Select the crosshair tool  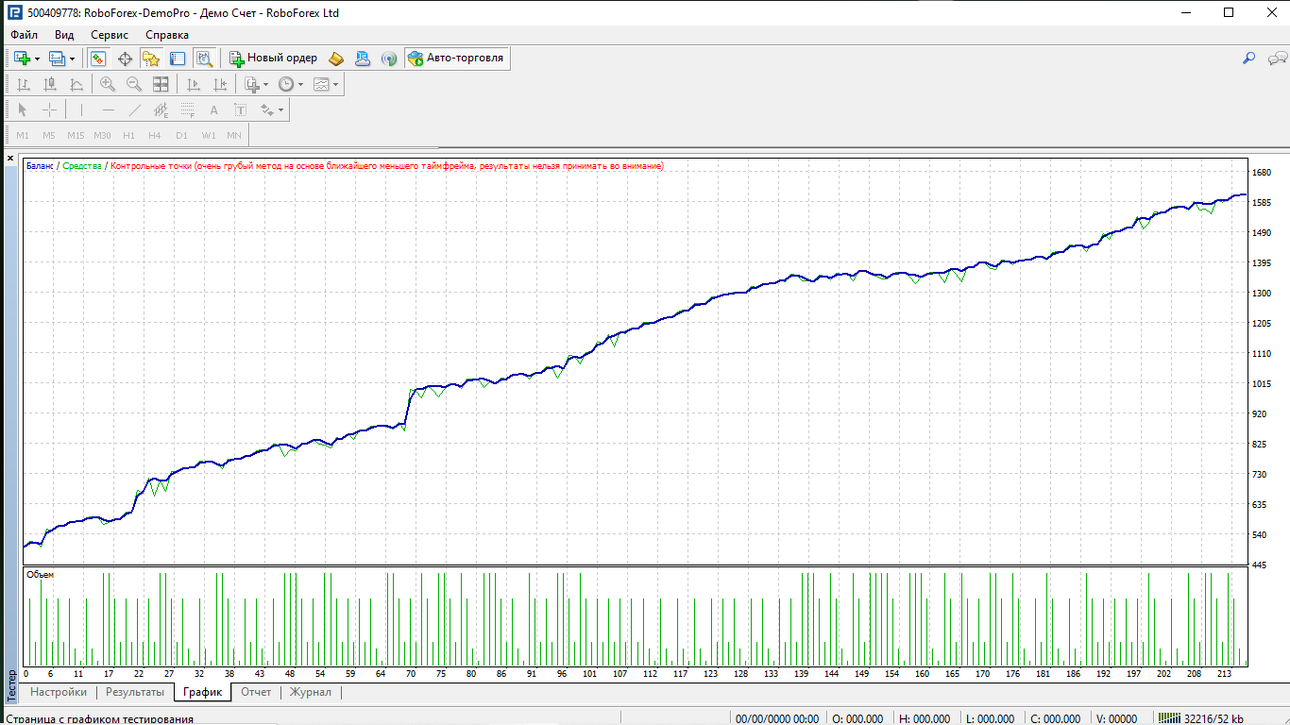[x=49, y=110]
